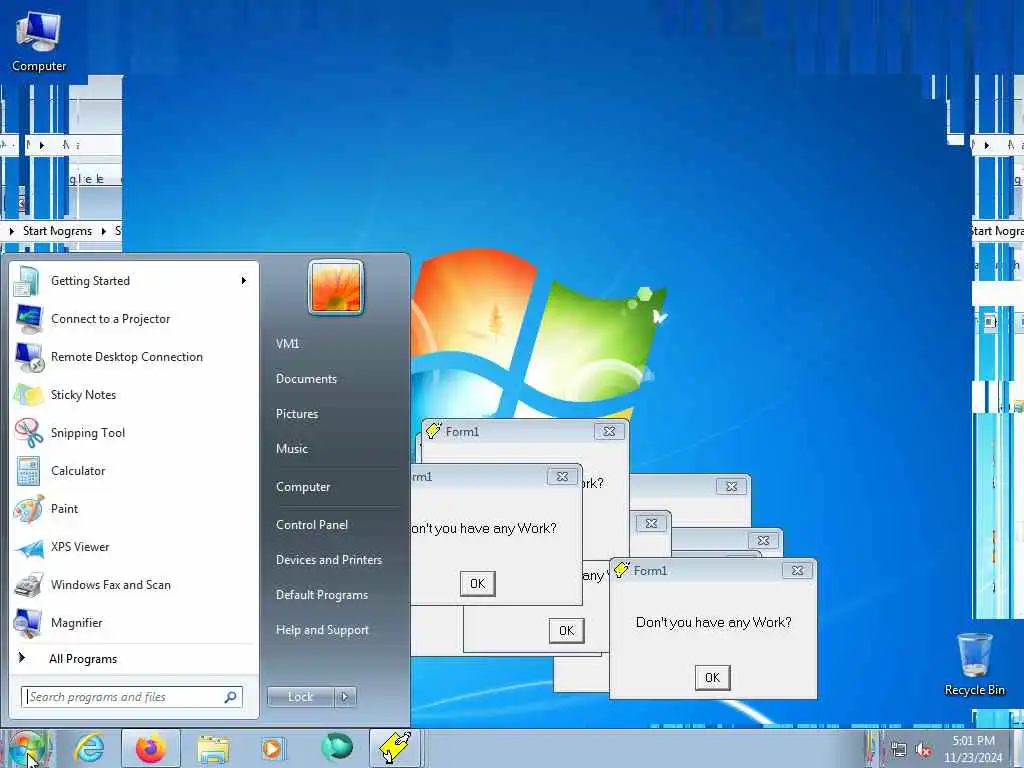The image size is (1024, 768).
Task: Click the user account flower picture
Action: [336, 287]
